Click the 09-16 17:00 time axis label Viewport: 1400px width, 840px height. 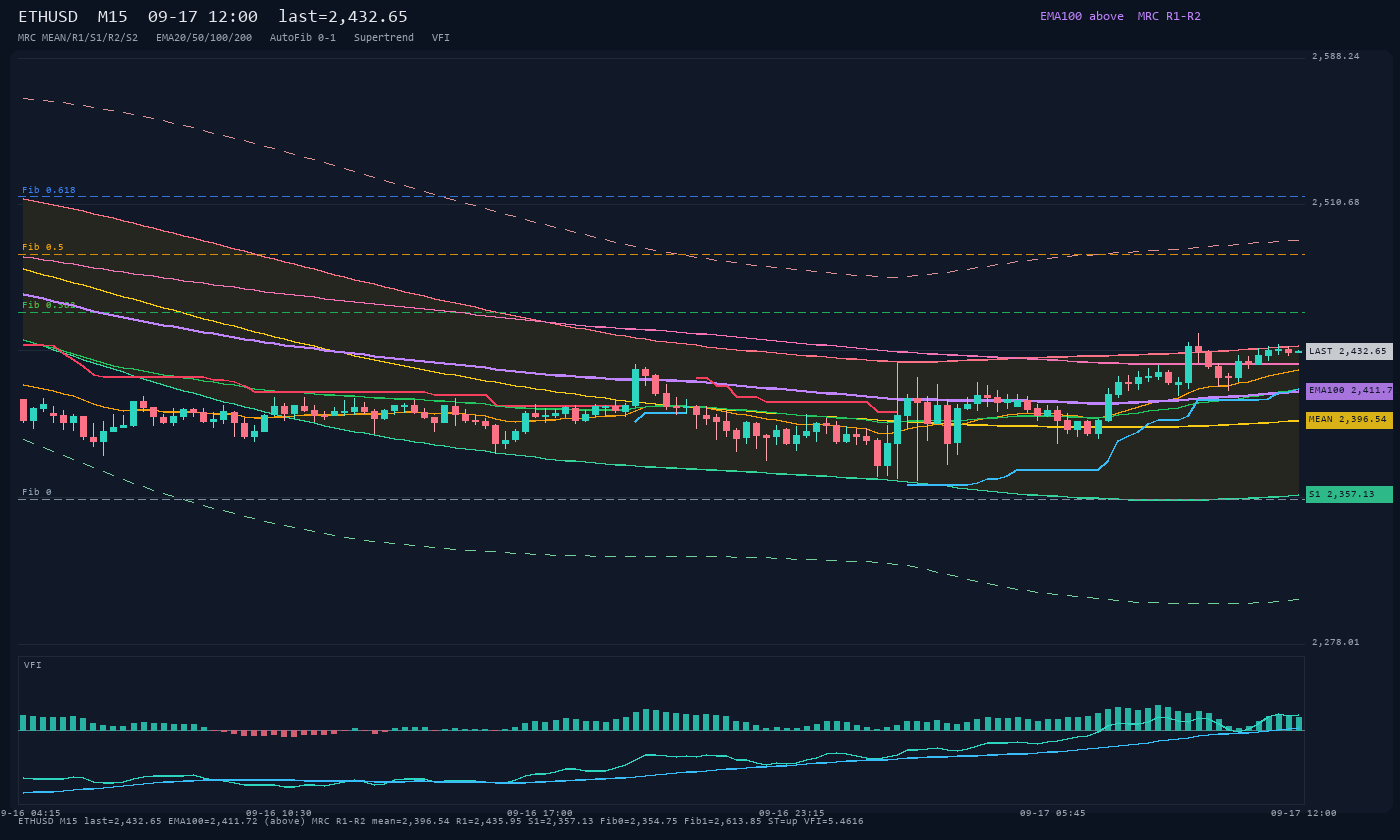[540, 813]
